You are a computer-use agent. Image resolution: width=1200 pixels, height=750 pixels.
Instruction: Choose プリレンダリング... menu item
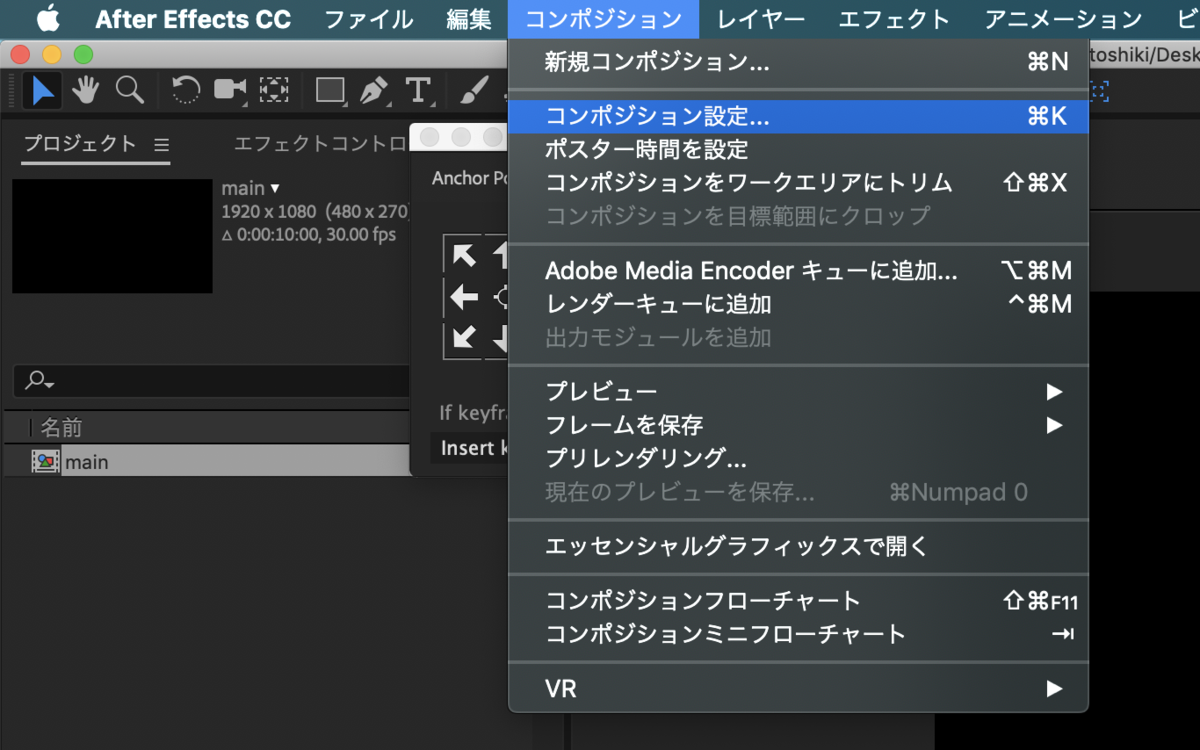tap(798, 458)
